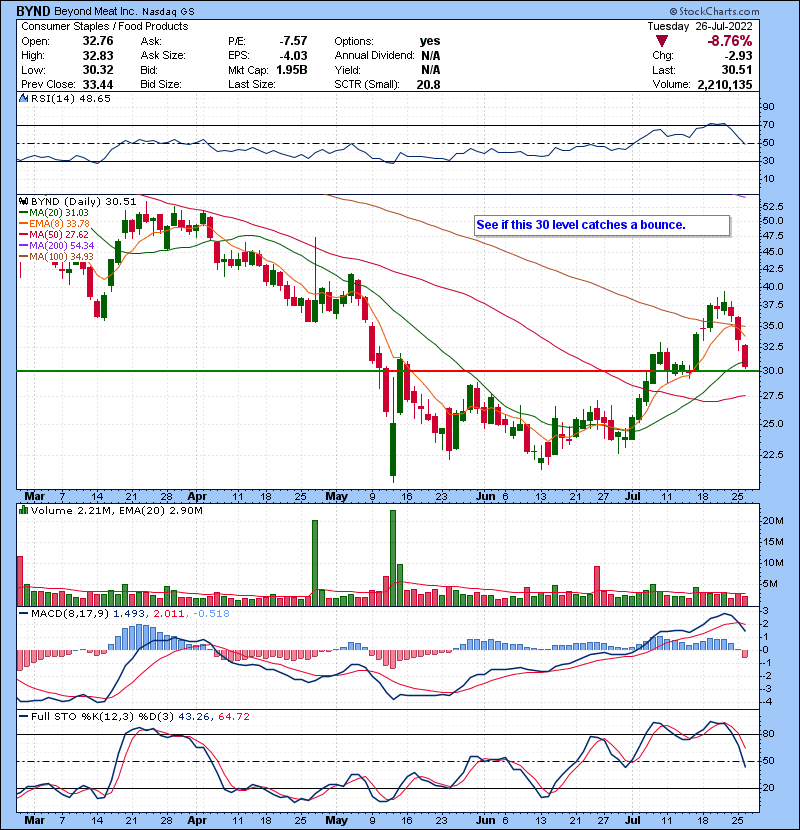The width and height of the screenshot is (800, 830).
Task: Click the candlestick icon before BYND (Daily)
Action: (23, 202)
